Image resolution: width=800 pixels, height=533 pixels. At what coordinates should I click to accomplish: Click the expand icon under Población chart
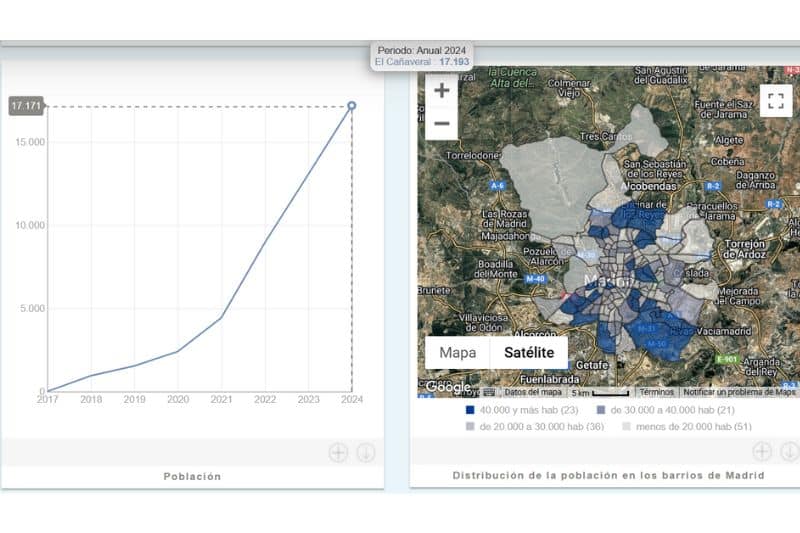[338, 452]
